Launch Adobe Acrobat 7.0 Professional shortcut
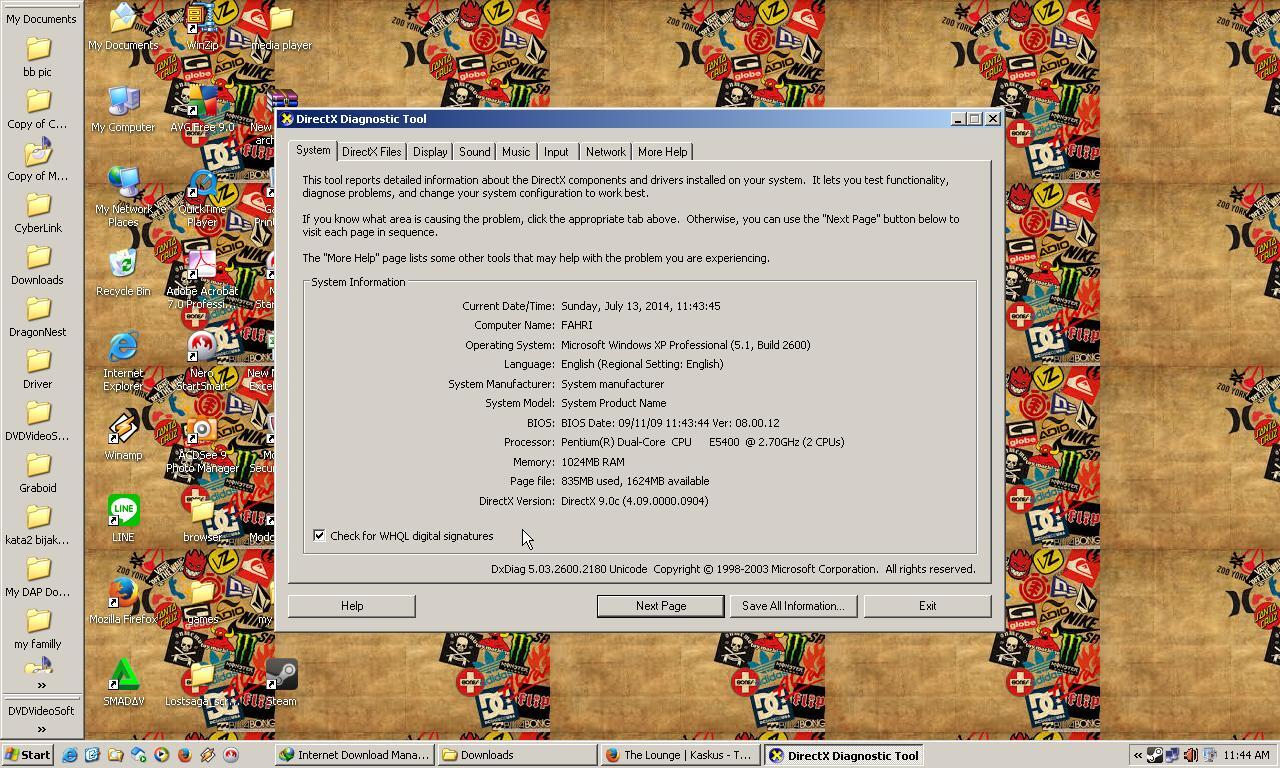This screenshot has width=1280, height=768. pyautogui.click(x=202, y=278)
